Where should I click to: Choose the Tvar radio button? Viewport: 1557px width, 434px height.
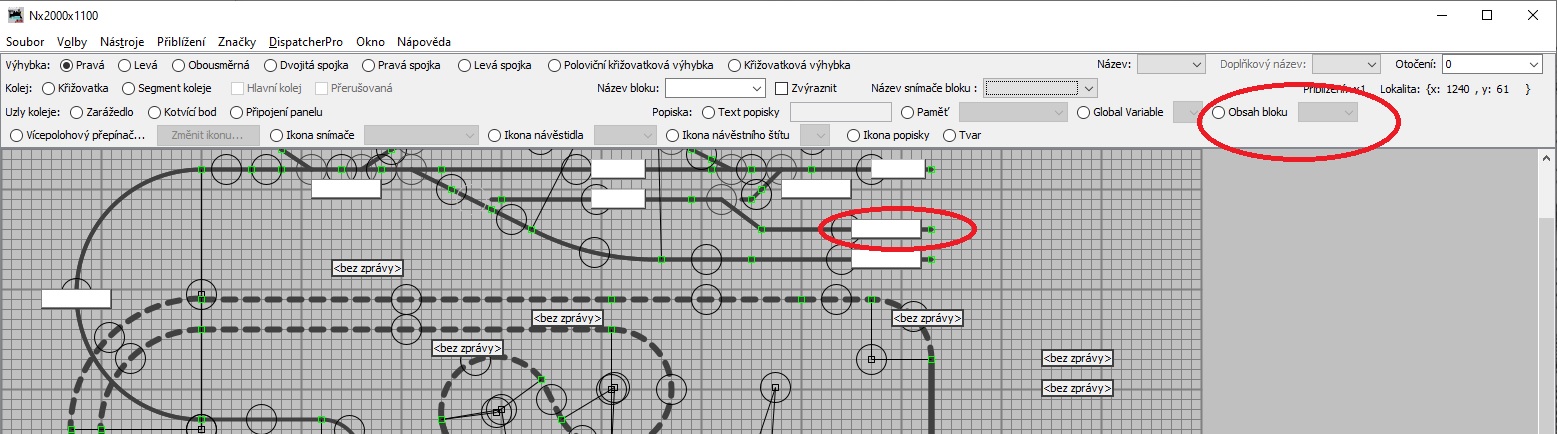point(950,135)
